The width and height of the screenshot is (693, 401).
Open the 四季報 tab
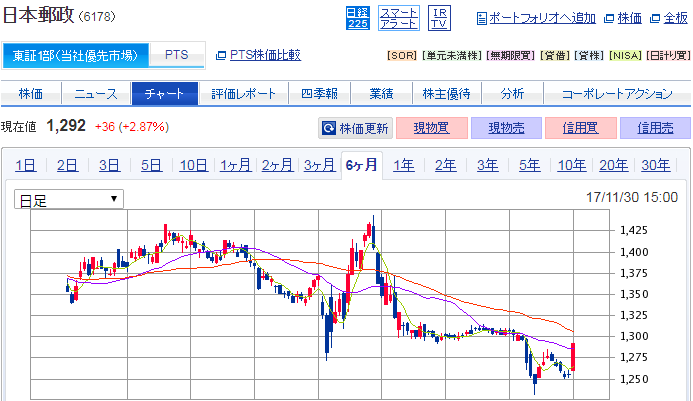tap(319, 94)
